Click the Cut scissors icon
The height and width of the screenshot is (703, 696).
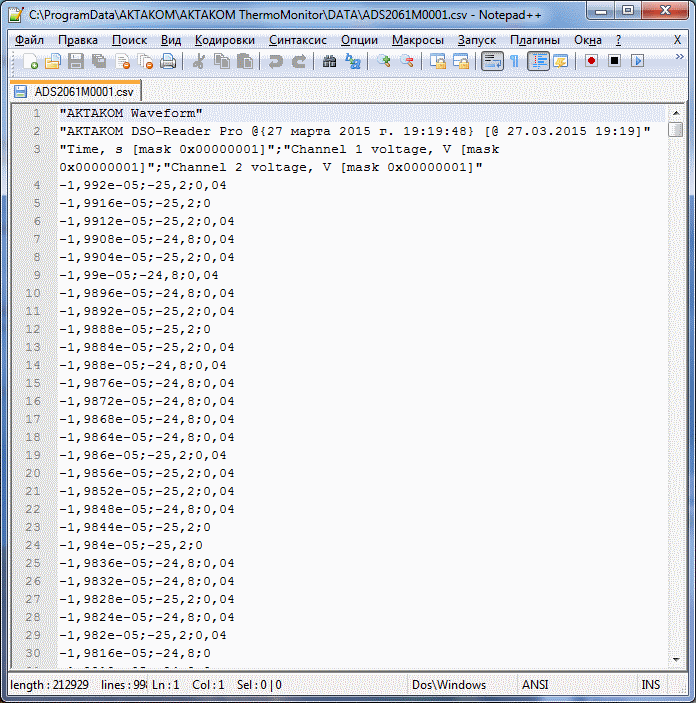[198, 61]
